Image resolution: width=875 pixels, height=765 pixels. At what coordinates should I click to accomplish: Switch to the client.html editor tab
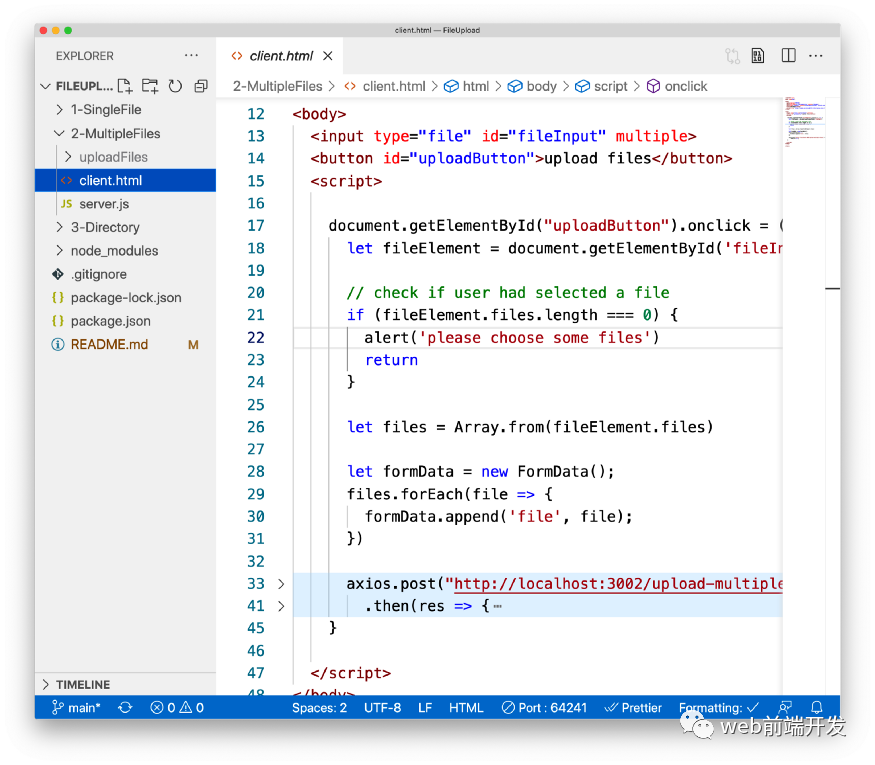pos(281,56)
